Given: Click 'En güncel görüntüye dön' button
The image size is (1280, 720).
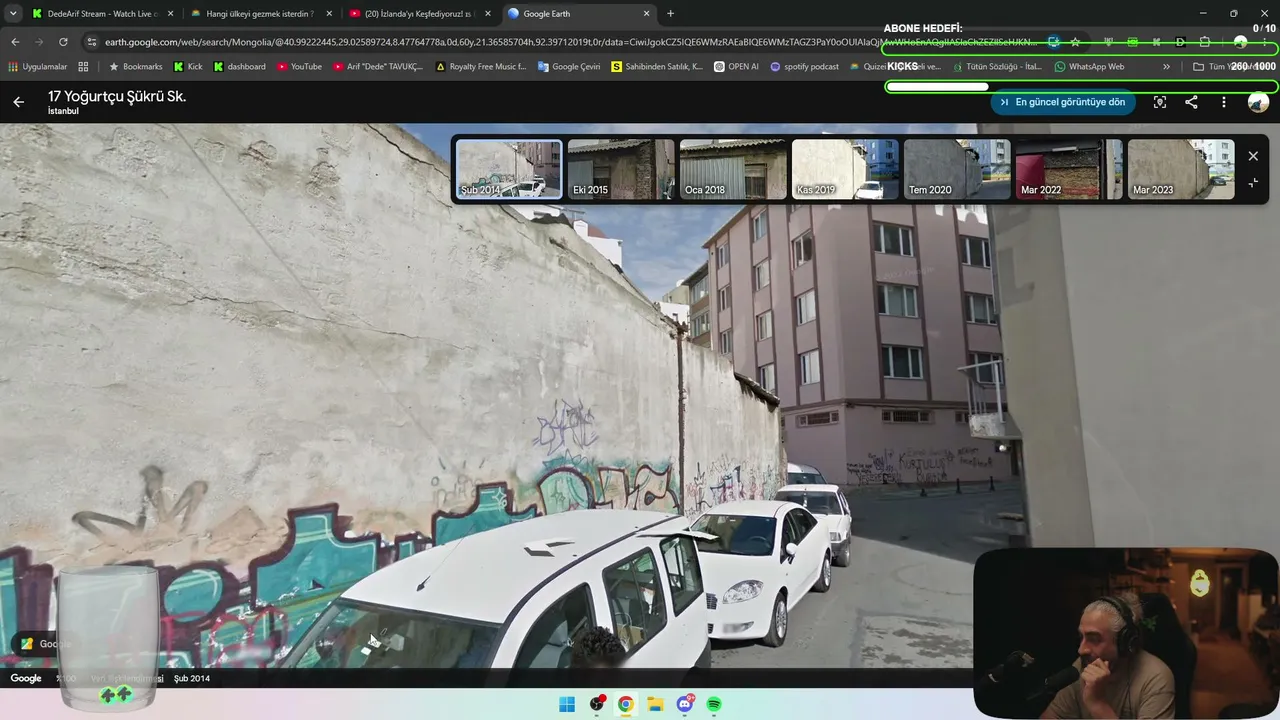Looking at the screenshot, I should click(1063, 102).
